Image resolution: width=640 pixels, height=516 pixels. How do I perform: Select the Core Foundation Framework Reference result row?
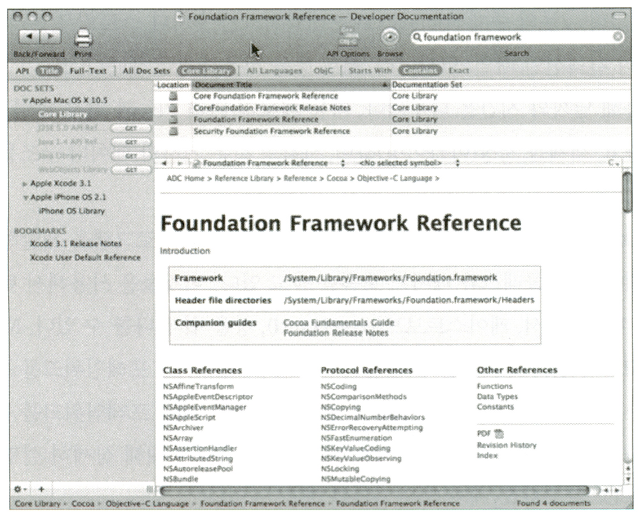click(x=392, y=96)
